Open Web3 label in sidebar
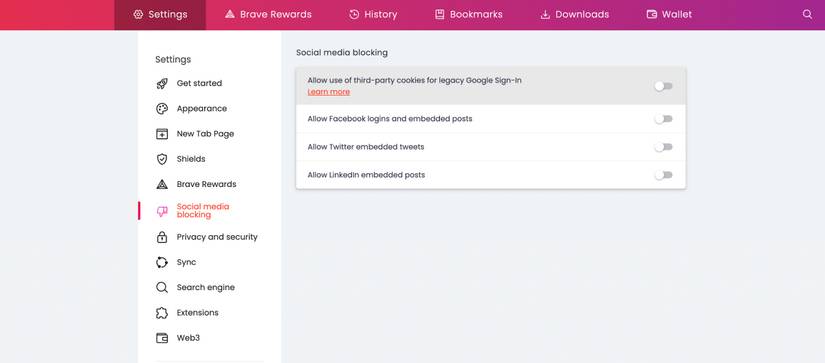Image resolution: width=825 pixels, height=363 pixels. (x=188, y=338)
